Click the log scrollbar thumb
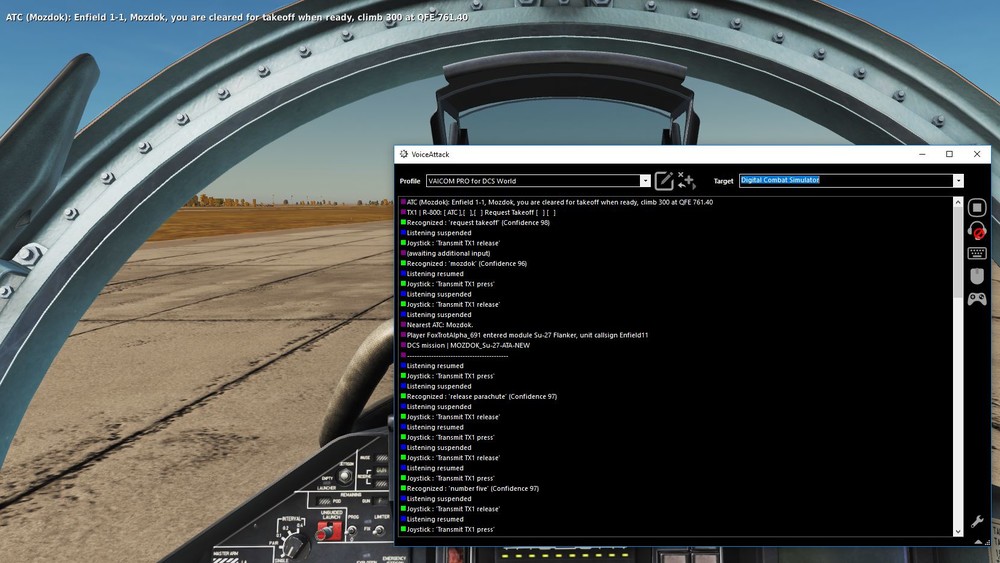 coord(957,252)
